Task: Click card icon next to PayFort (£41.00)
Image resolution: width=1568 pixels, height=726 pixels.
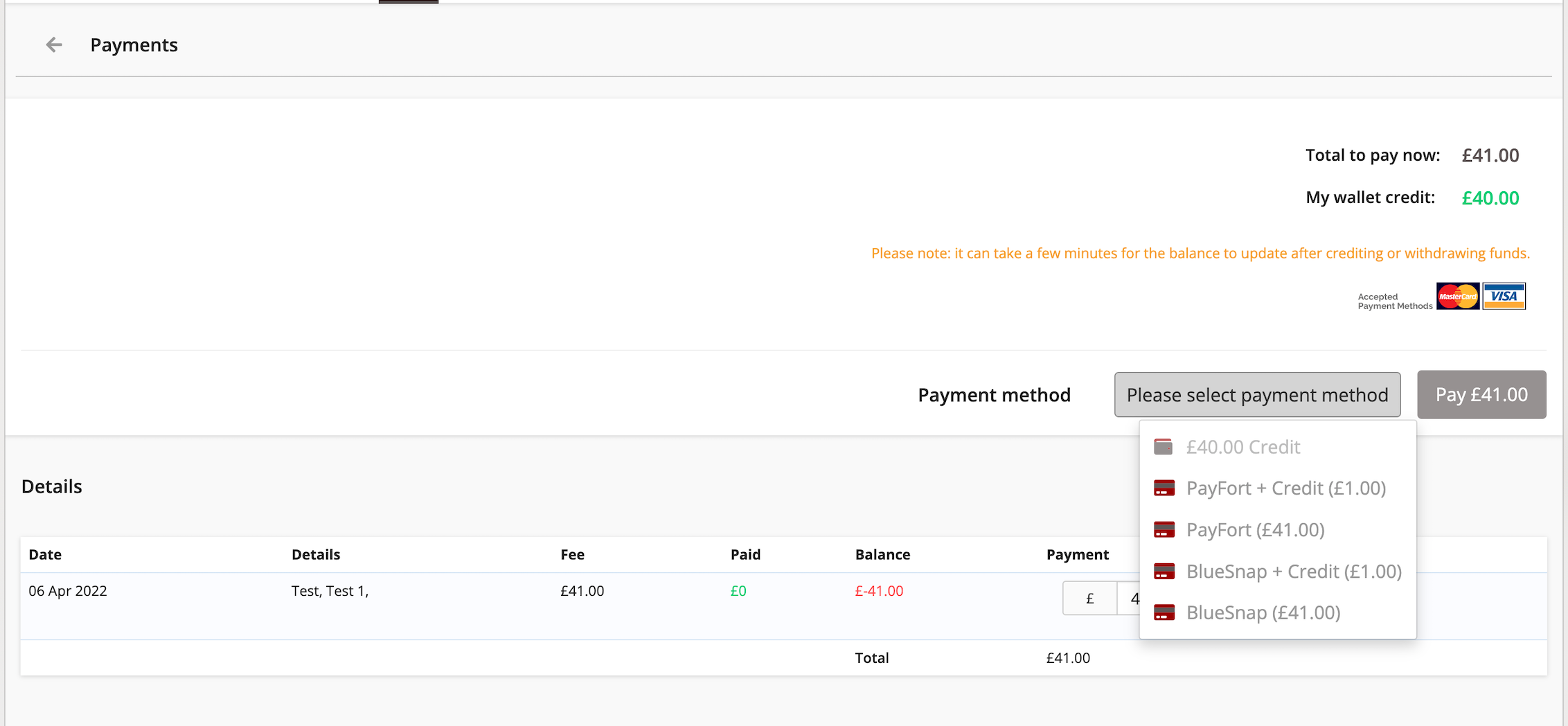Action: point(1164,530)
